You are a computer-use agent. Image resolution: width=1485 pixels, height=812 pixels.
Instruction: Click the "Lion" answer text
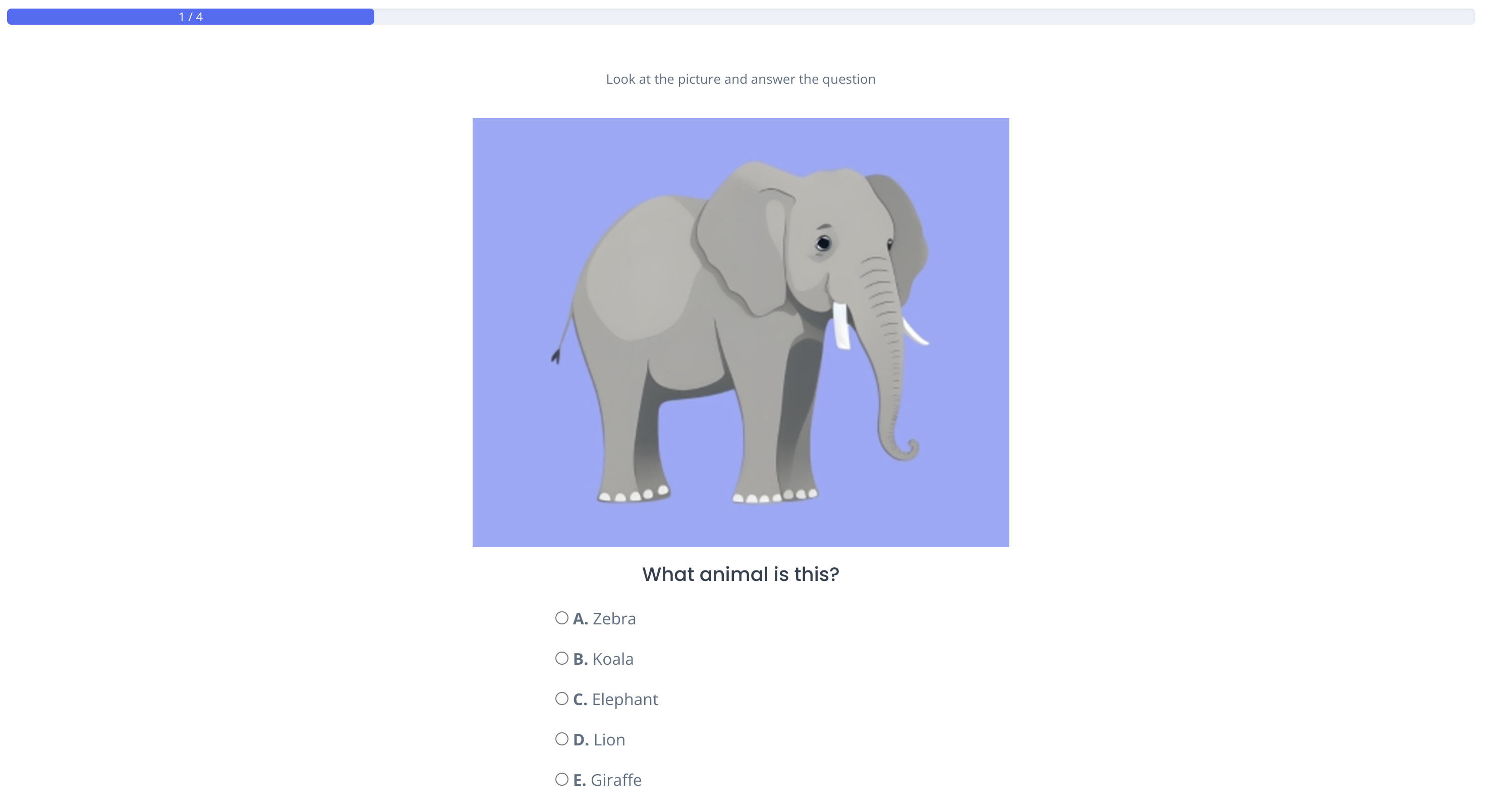(x=609, y=739)
